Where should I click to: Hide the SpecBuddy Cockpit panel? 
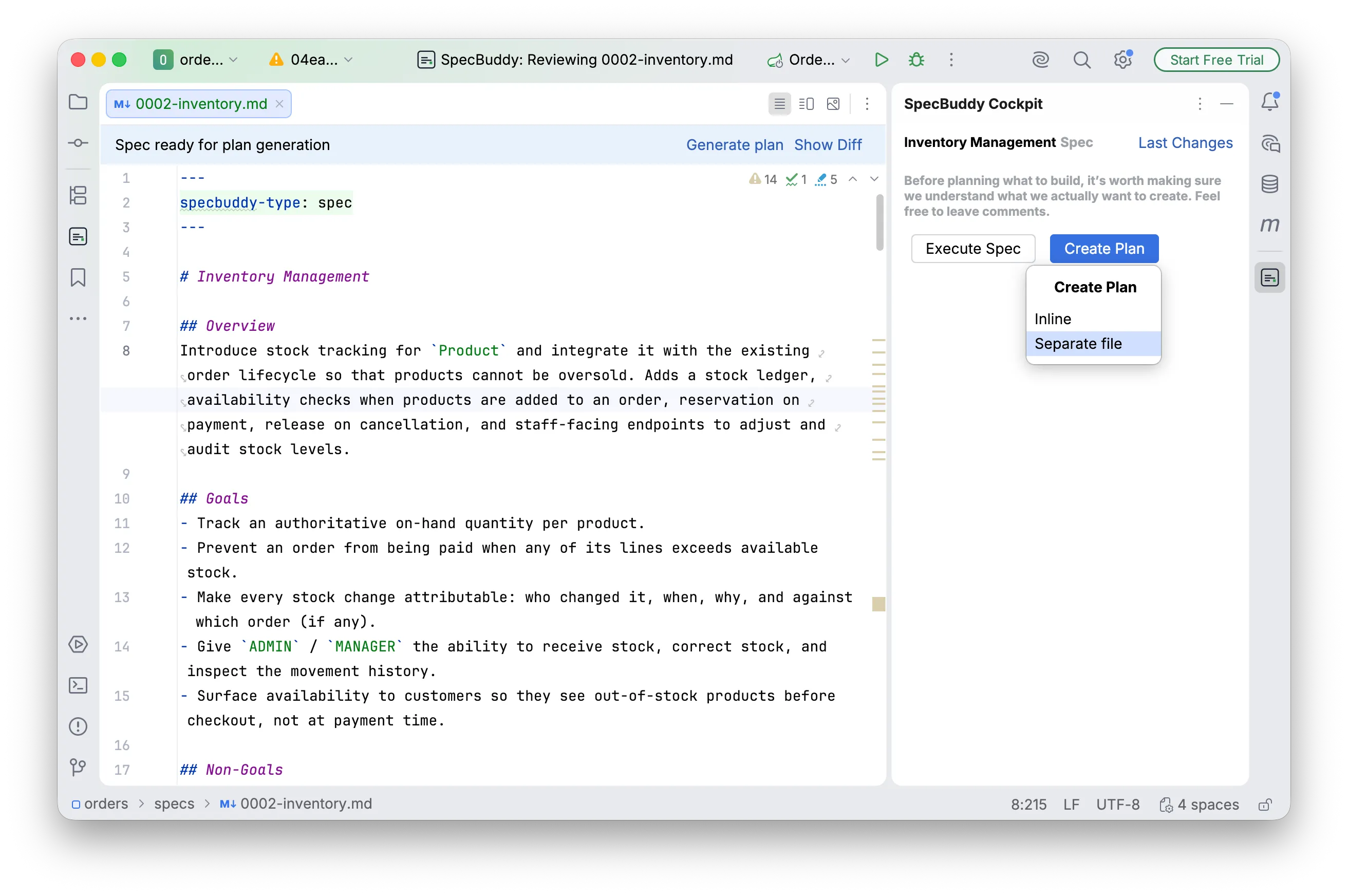tap(1226, 103)
